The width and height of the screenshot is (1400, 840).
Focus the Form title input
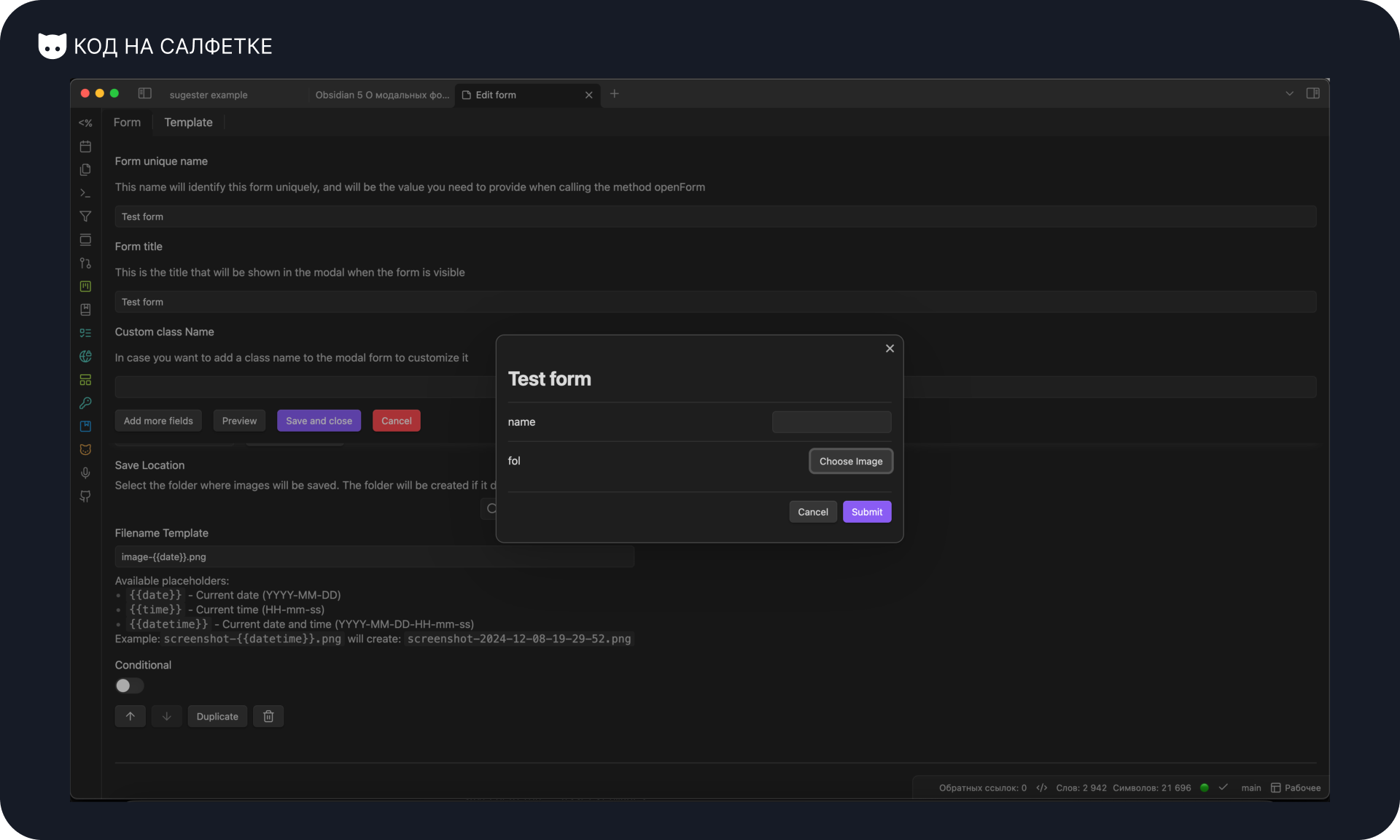click(x=715, y=302)
